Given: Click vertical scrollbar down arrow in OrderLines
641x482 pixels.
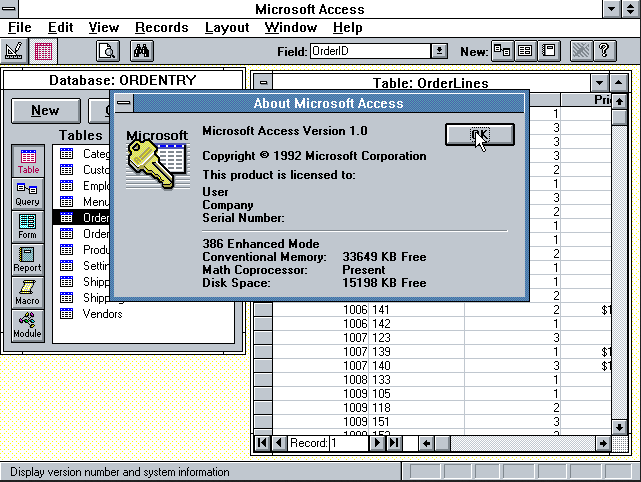Looking at the screenshot, I should 619,427.
